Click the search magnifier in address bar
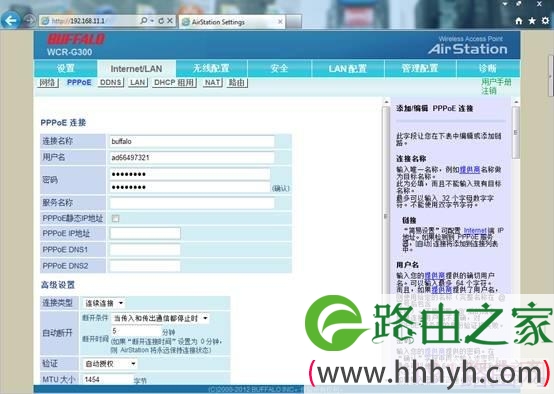554x394 pixels. (x=144, y=21)
